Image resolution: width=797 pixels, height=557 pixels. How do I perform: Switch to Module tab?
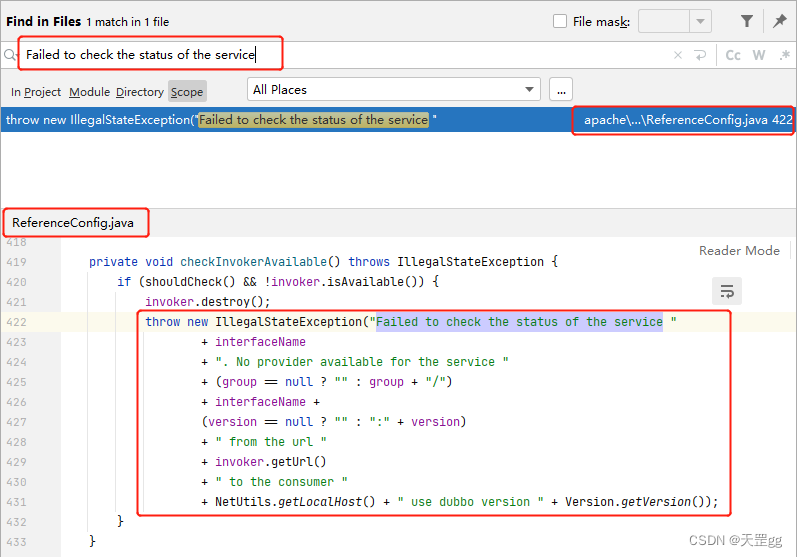tap(89, 92)
